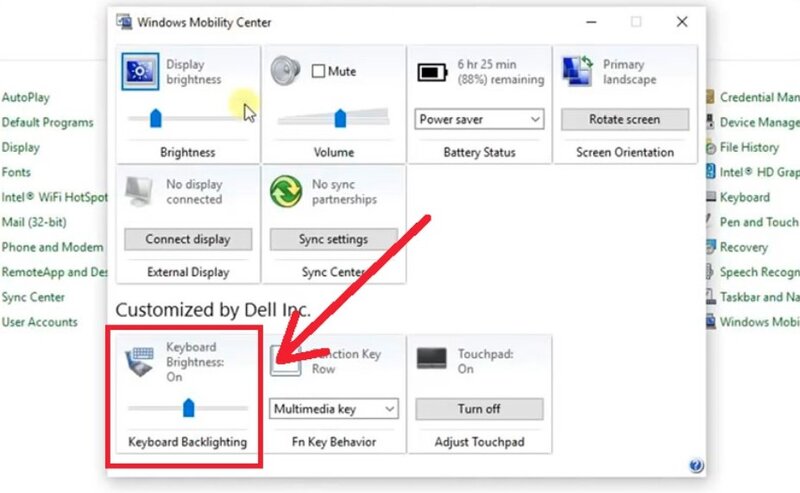Click the Display brightness monitor icon
Screen dimensions: 800x493
coord(140,72)
